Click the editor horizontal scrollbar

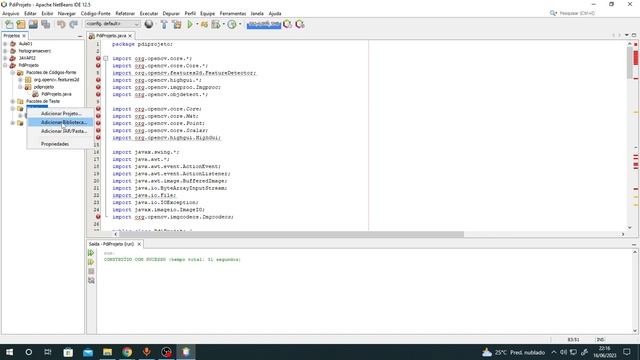291,234
